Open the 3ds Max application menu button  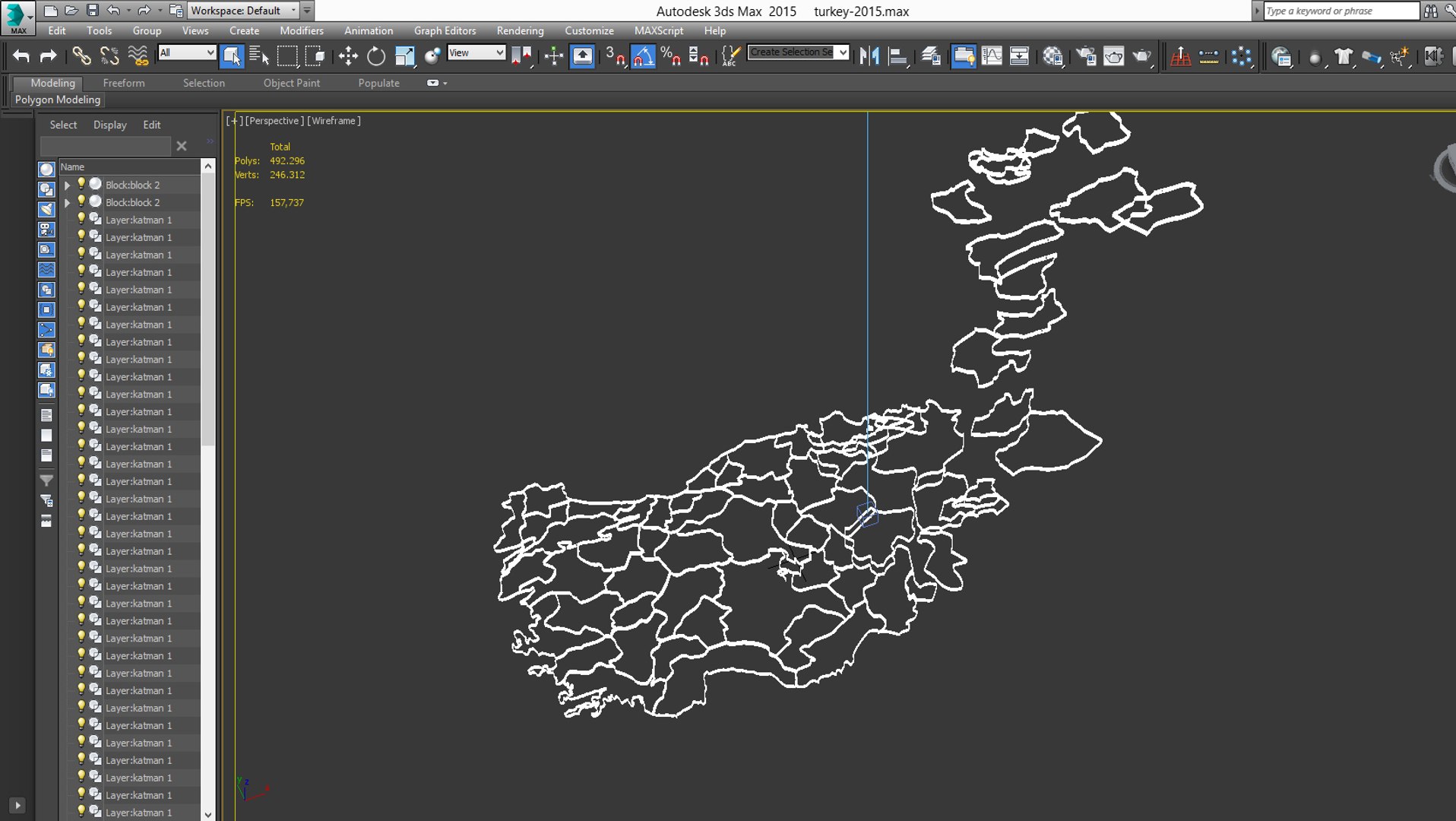click(x=17, y=17)
